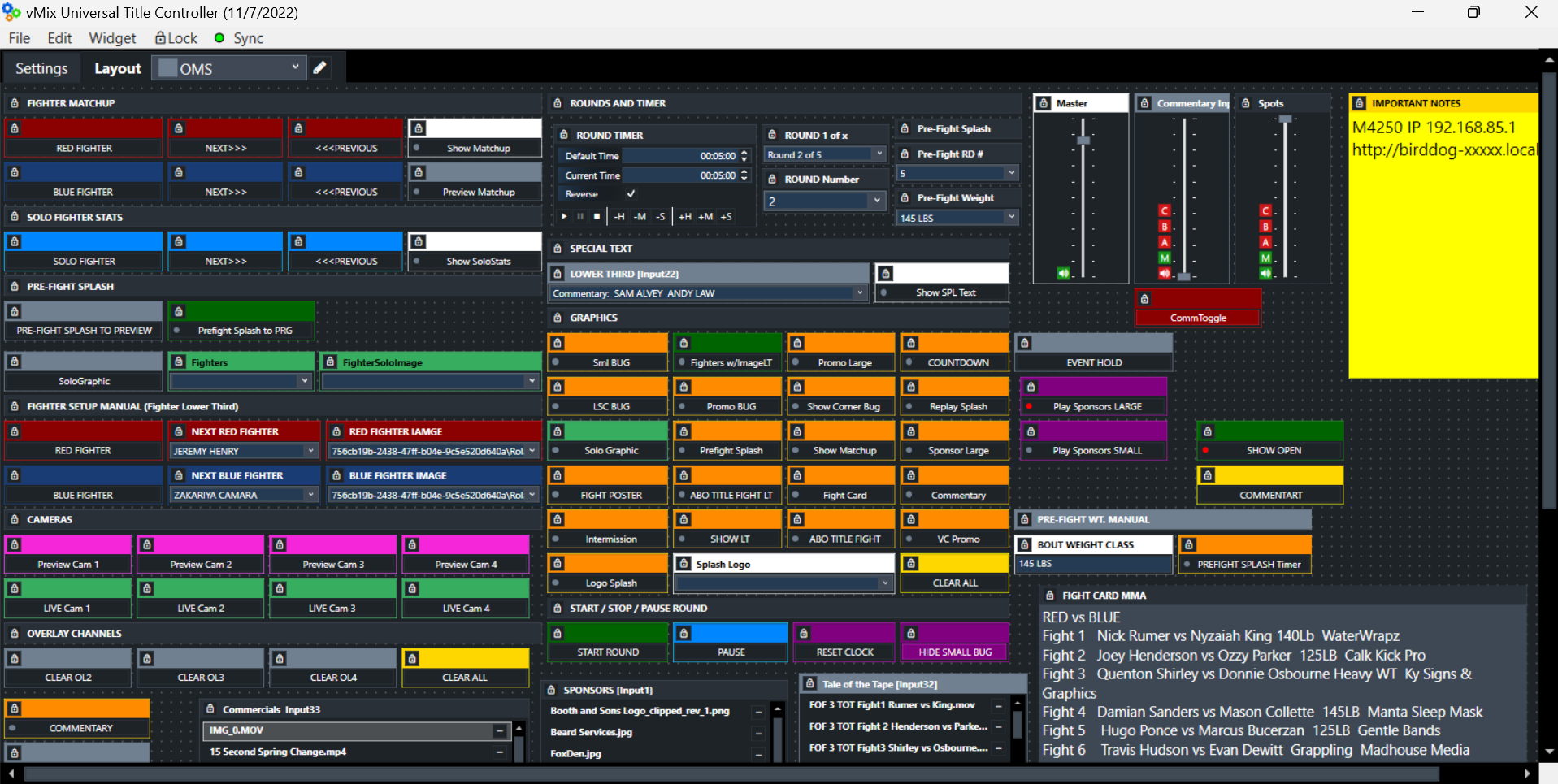1558x784 pixels.
Task: Mute the Master audio speaker icon
Action: coord(1063,274)
